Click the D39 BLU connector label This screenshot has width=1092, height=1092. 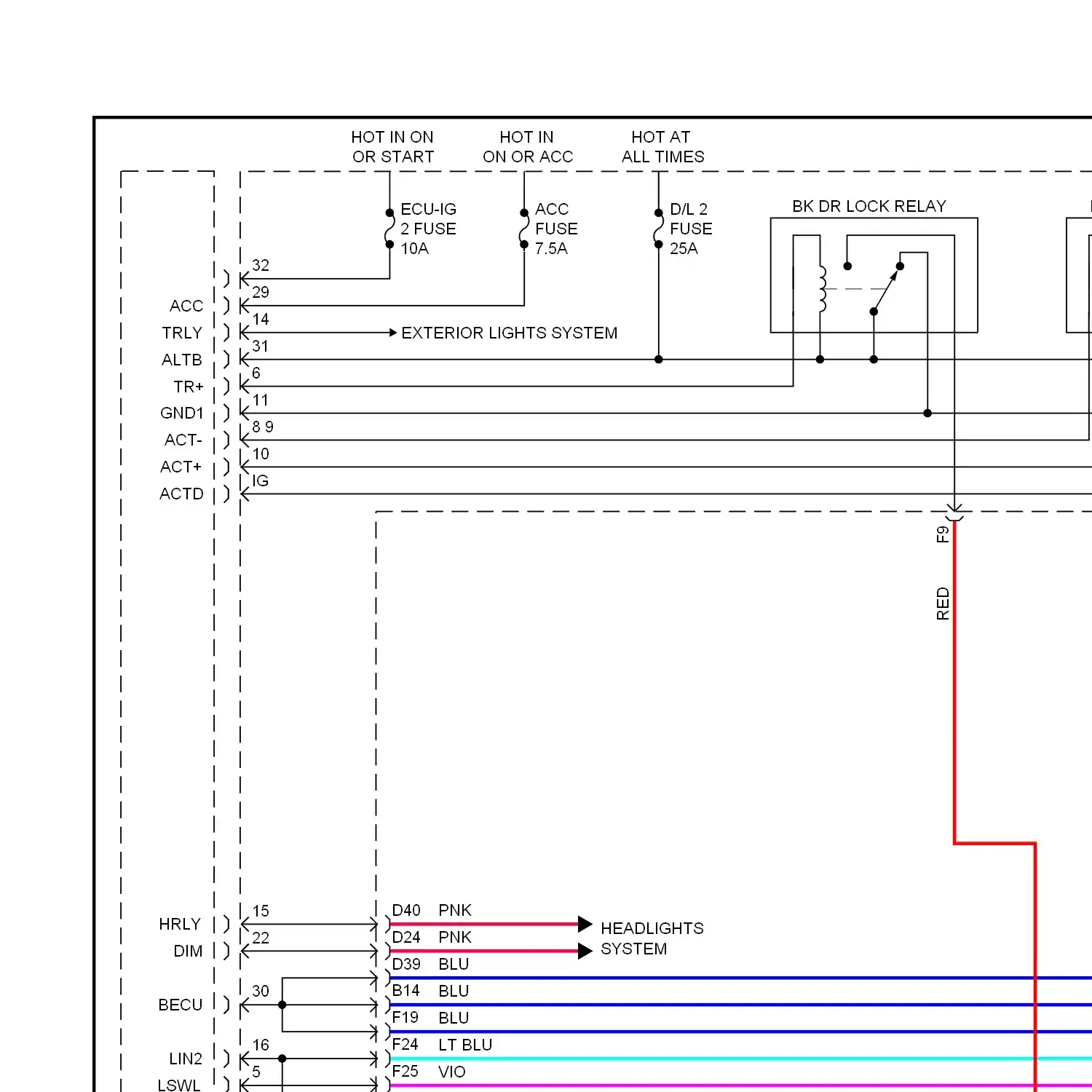pyautogui.click(x=430, y=964)
